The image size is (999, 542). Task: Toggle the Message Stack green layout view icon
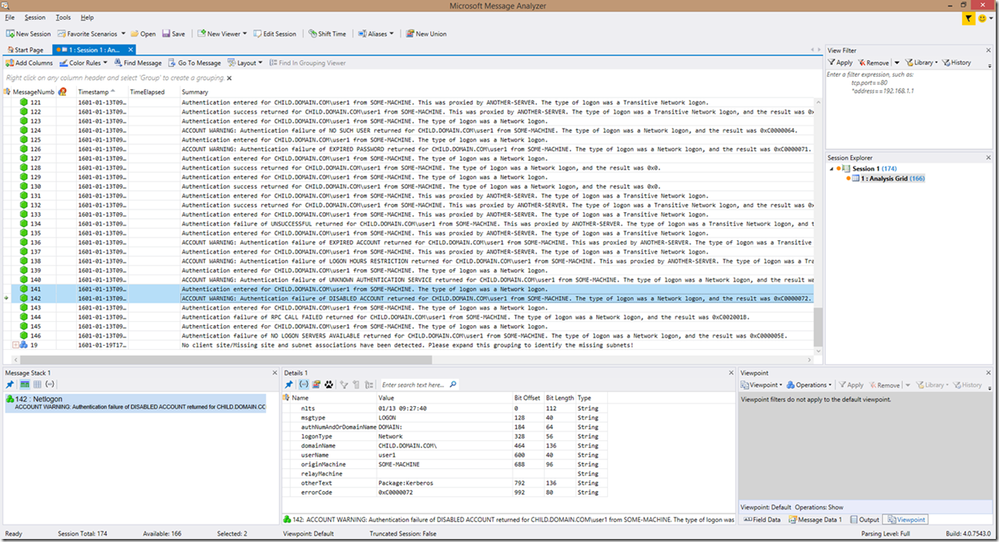click(24, 385)
